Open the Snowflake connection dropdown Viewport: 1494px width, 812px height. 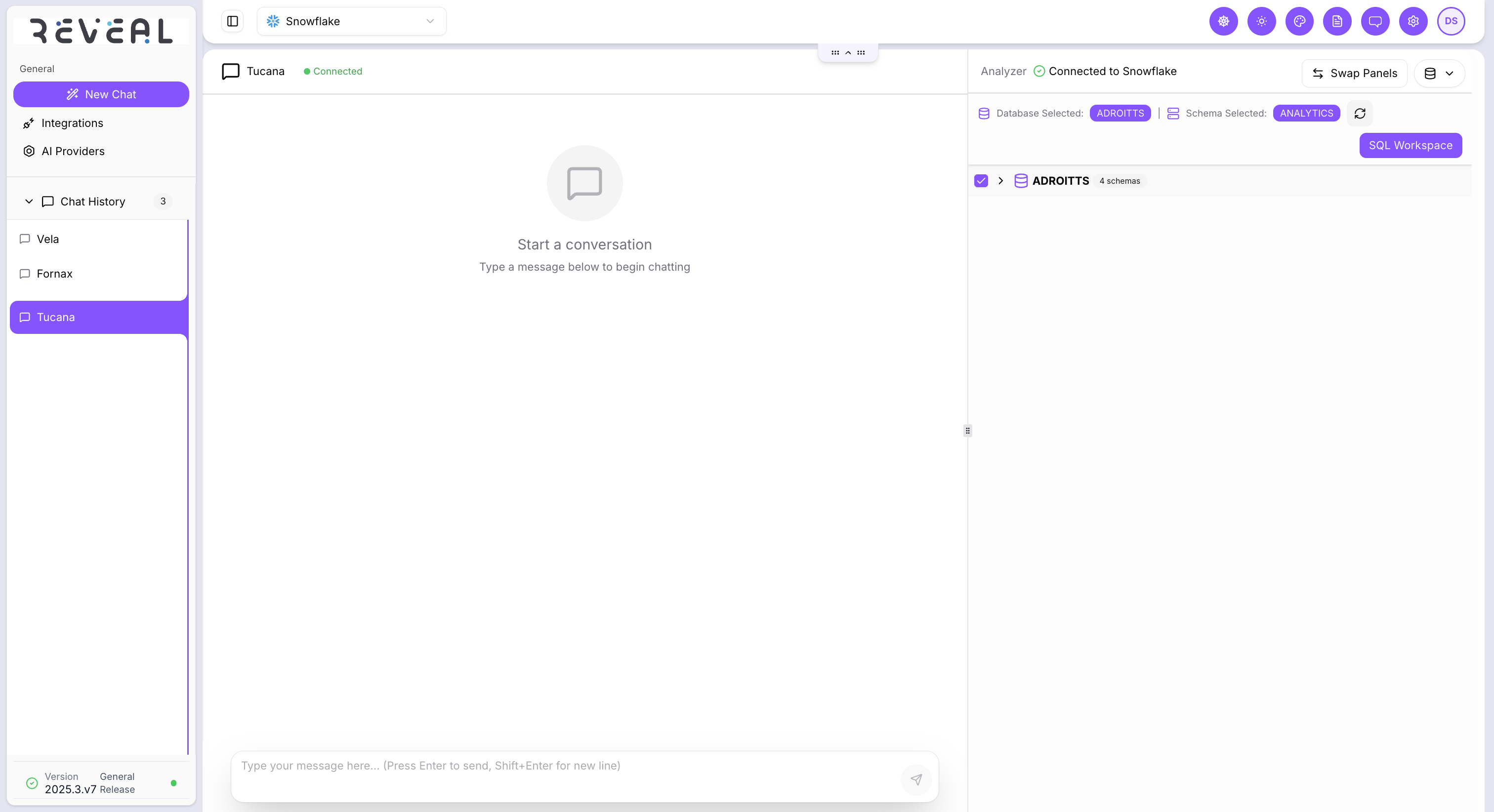point(351,21)
